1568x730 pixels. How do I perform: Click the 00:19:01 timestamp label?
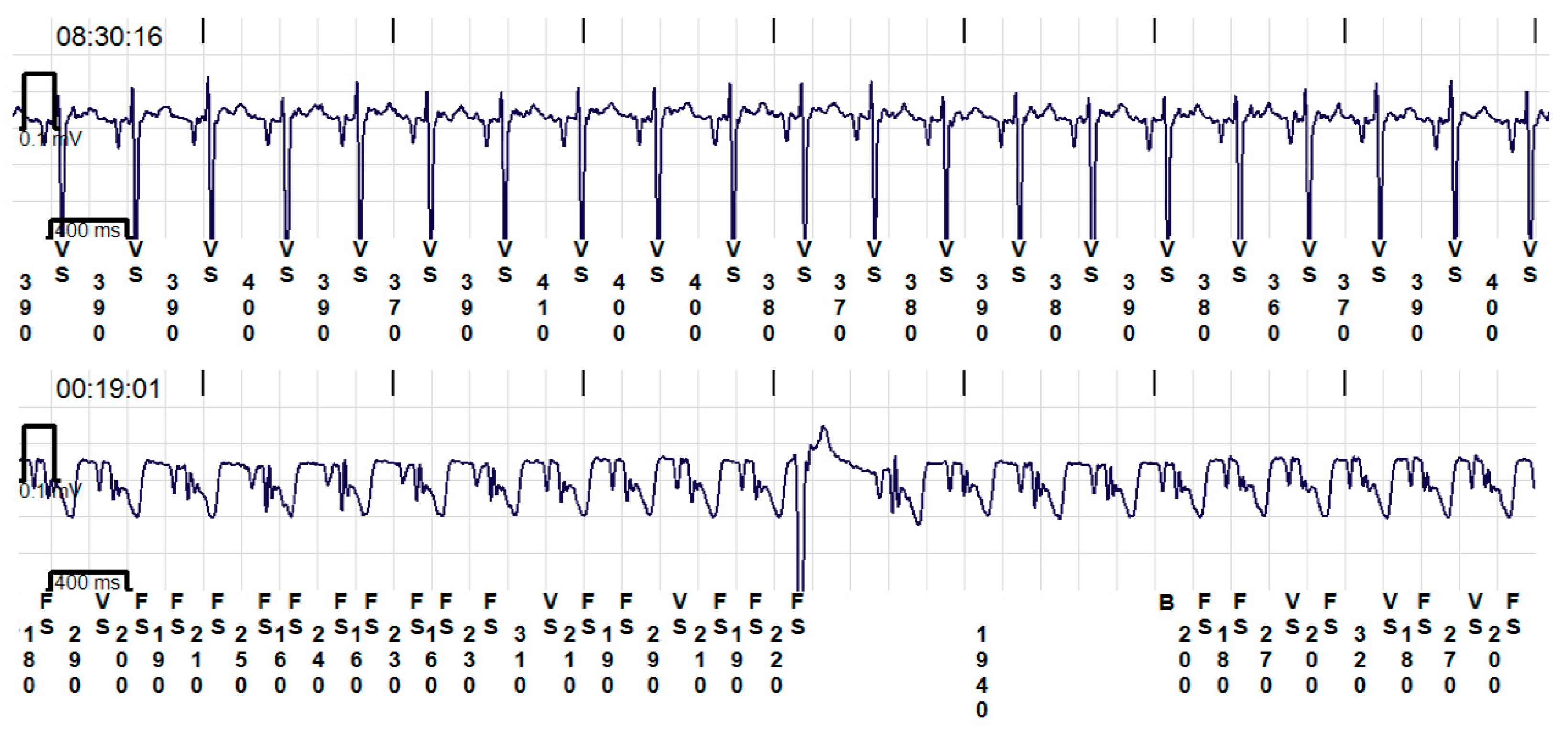pyautogui.click(x=109, y=389)
